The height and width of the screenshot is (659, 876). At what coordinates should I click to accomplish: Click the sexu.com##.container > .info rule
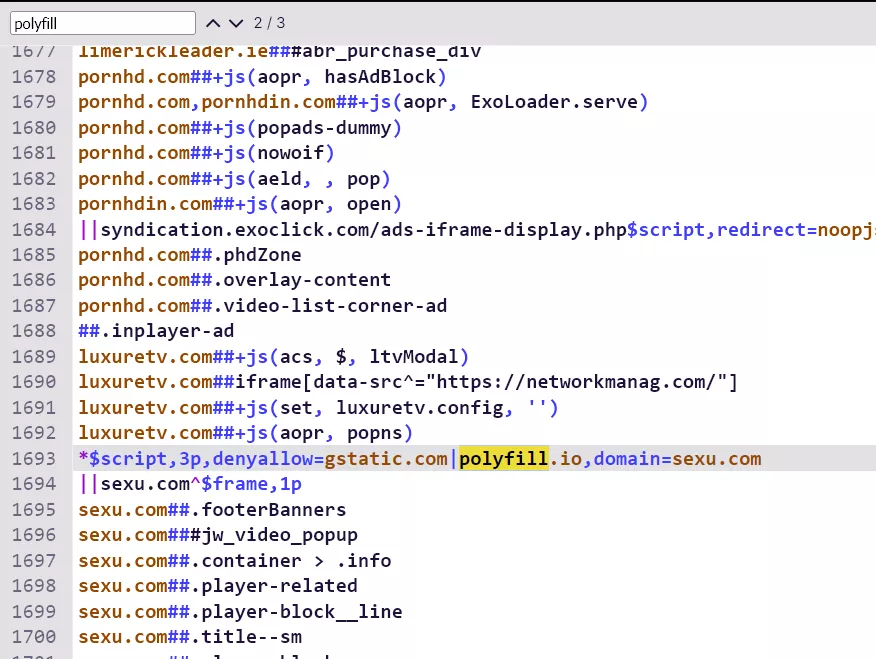pos(234,561)
